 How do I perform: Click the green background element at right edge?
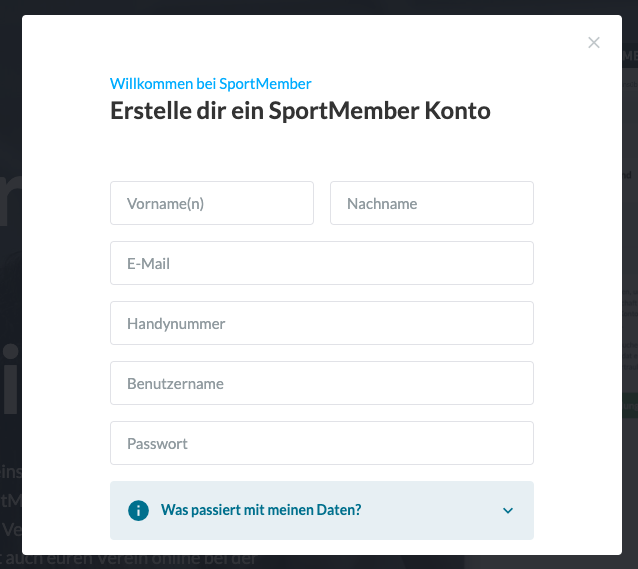(x=630, y=405)
